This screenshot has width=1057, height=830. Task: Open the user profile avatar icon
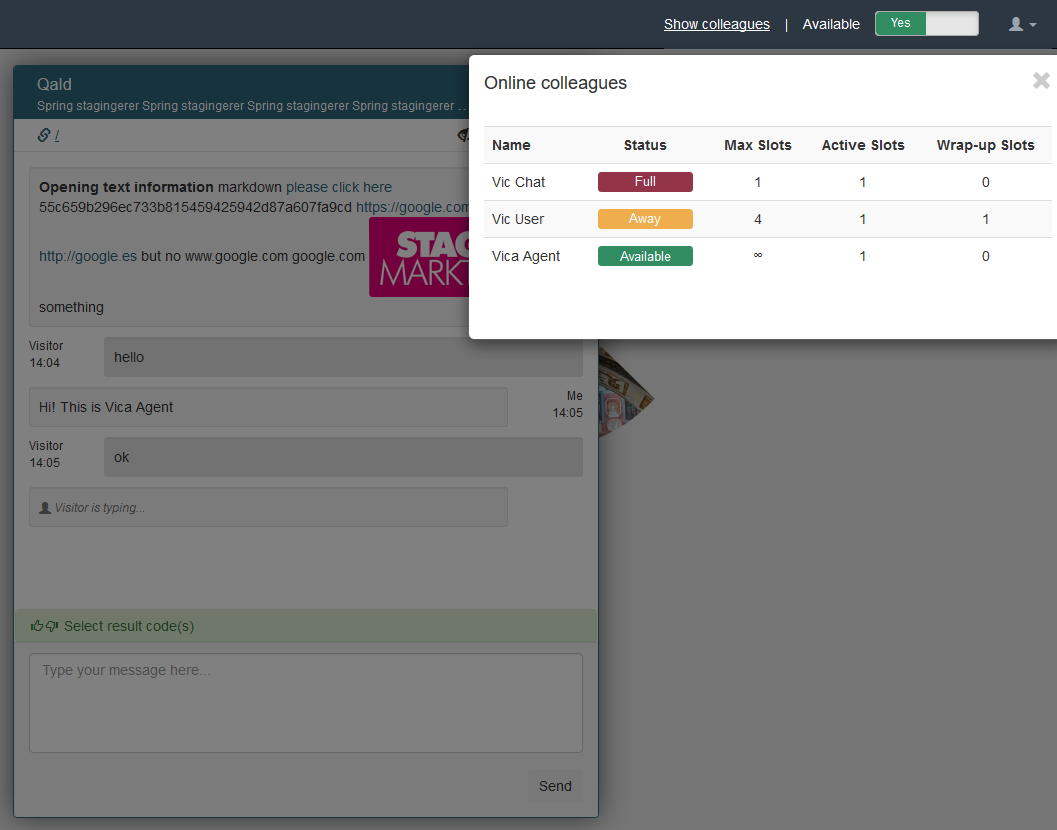1015,23
